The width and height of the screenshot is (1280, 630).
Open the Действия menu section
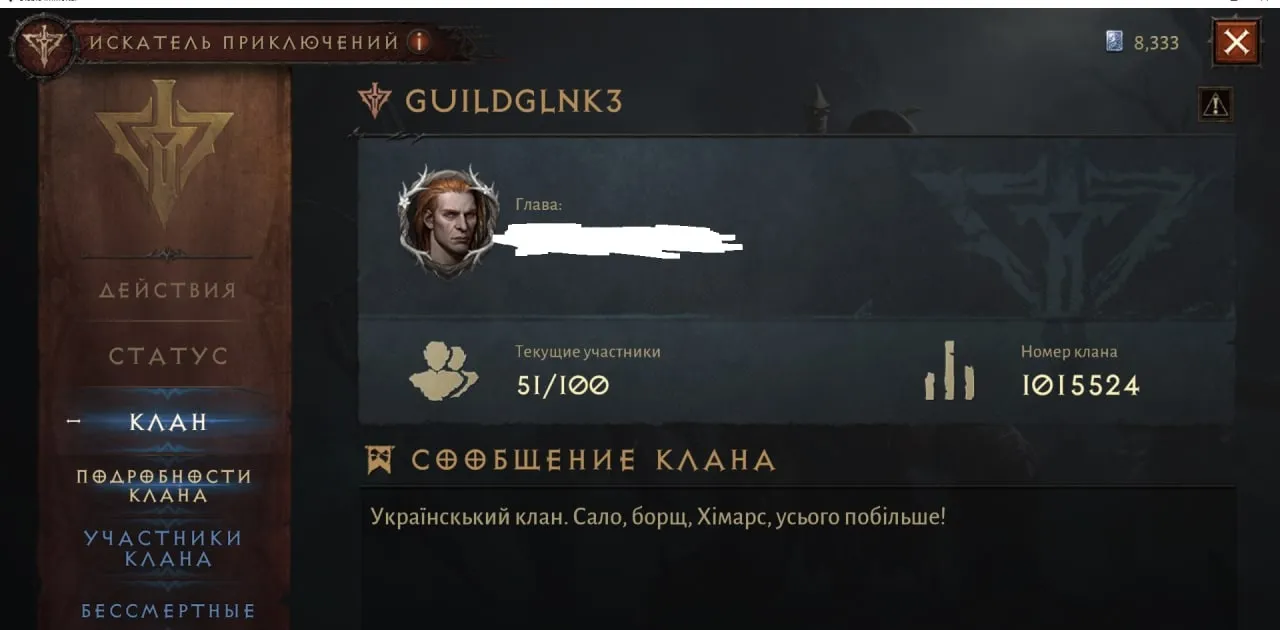pyautogui.click(x=167, y=291)
